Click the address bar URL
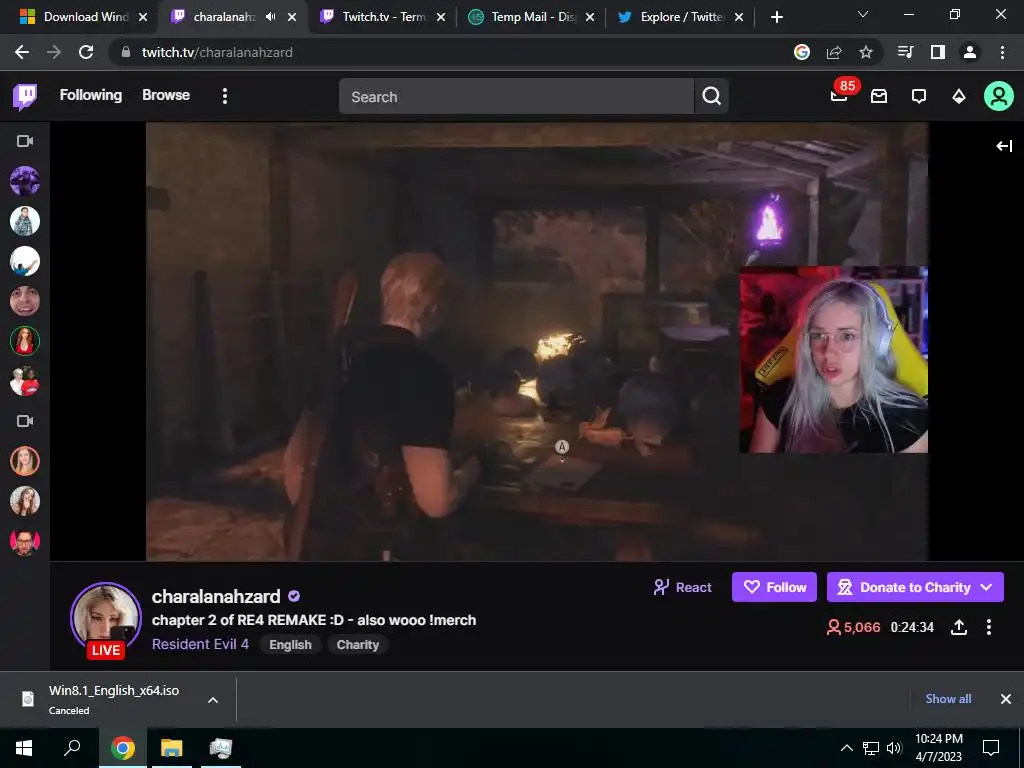This screenshot has height=768, width=1024. coord(217,52)
